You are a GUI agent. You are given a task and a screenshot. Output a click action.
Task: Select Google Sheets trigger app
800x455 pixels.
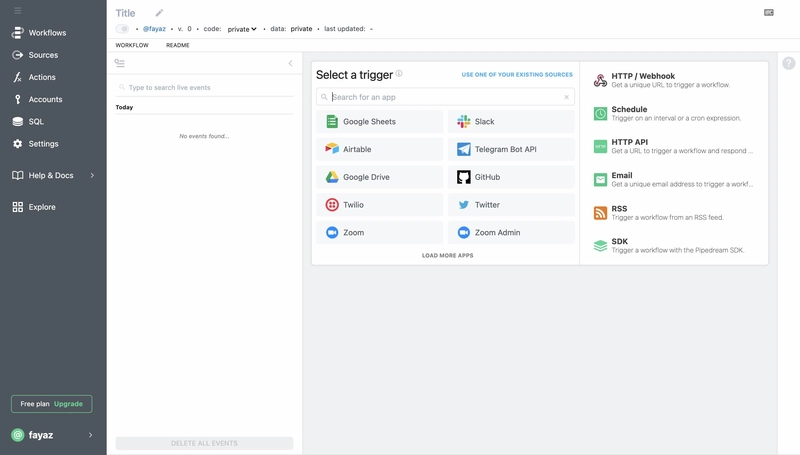pyautogui.click(x=380, y=121)
